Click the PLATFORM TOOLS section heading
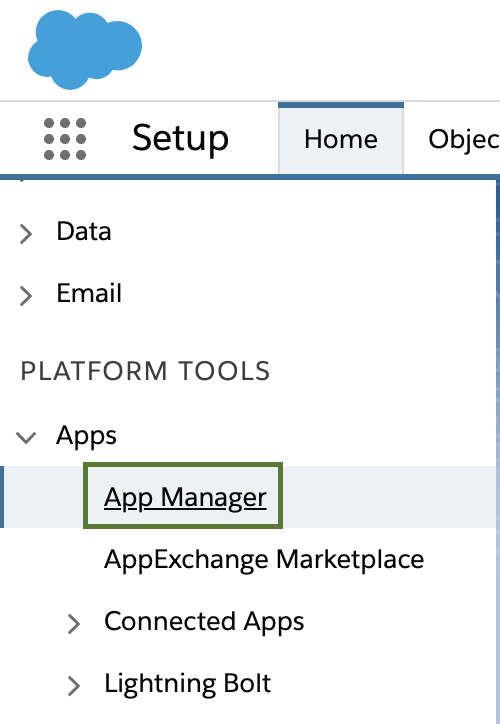 tap(145, 371)
